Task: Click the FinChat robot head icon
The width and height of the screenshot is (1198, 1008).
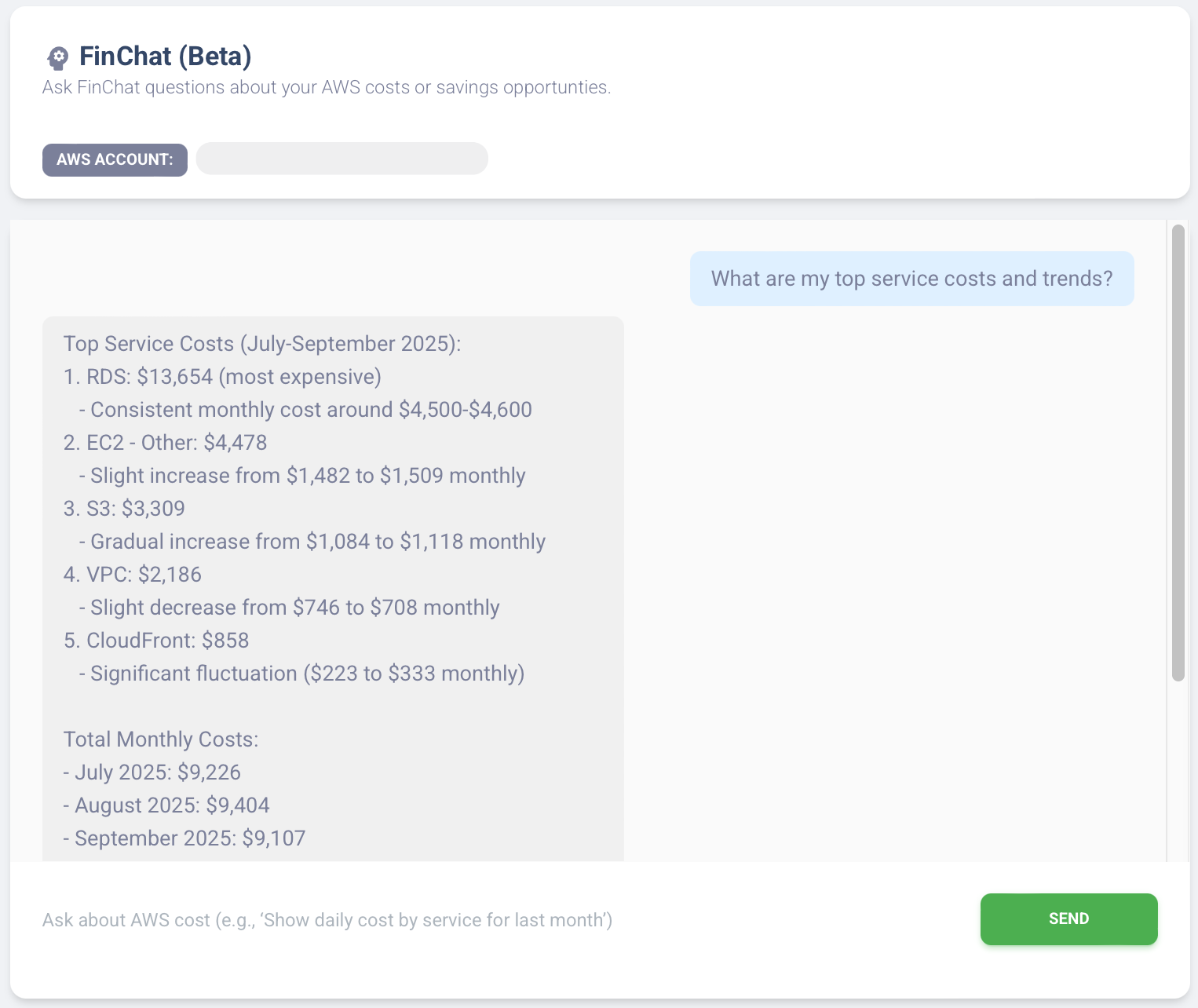Action: click(57, 56)
